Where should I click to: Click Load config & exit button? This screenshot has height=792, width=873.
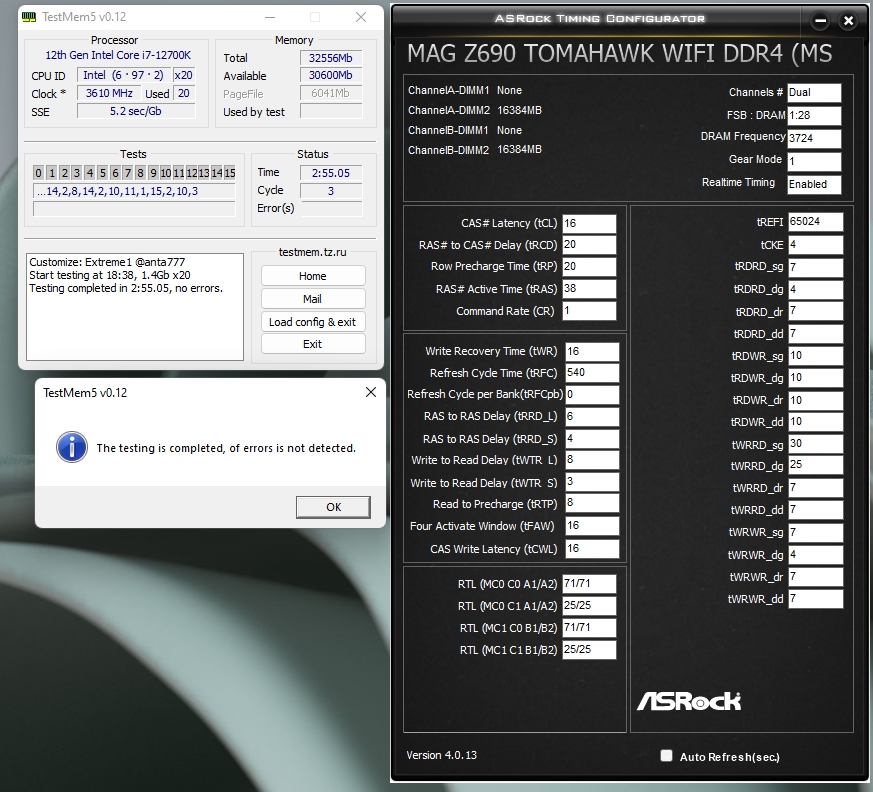pyautogui.click(x=313, y=322)
